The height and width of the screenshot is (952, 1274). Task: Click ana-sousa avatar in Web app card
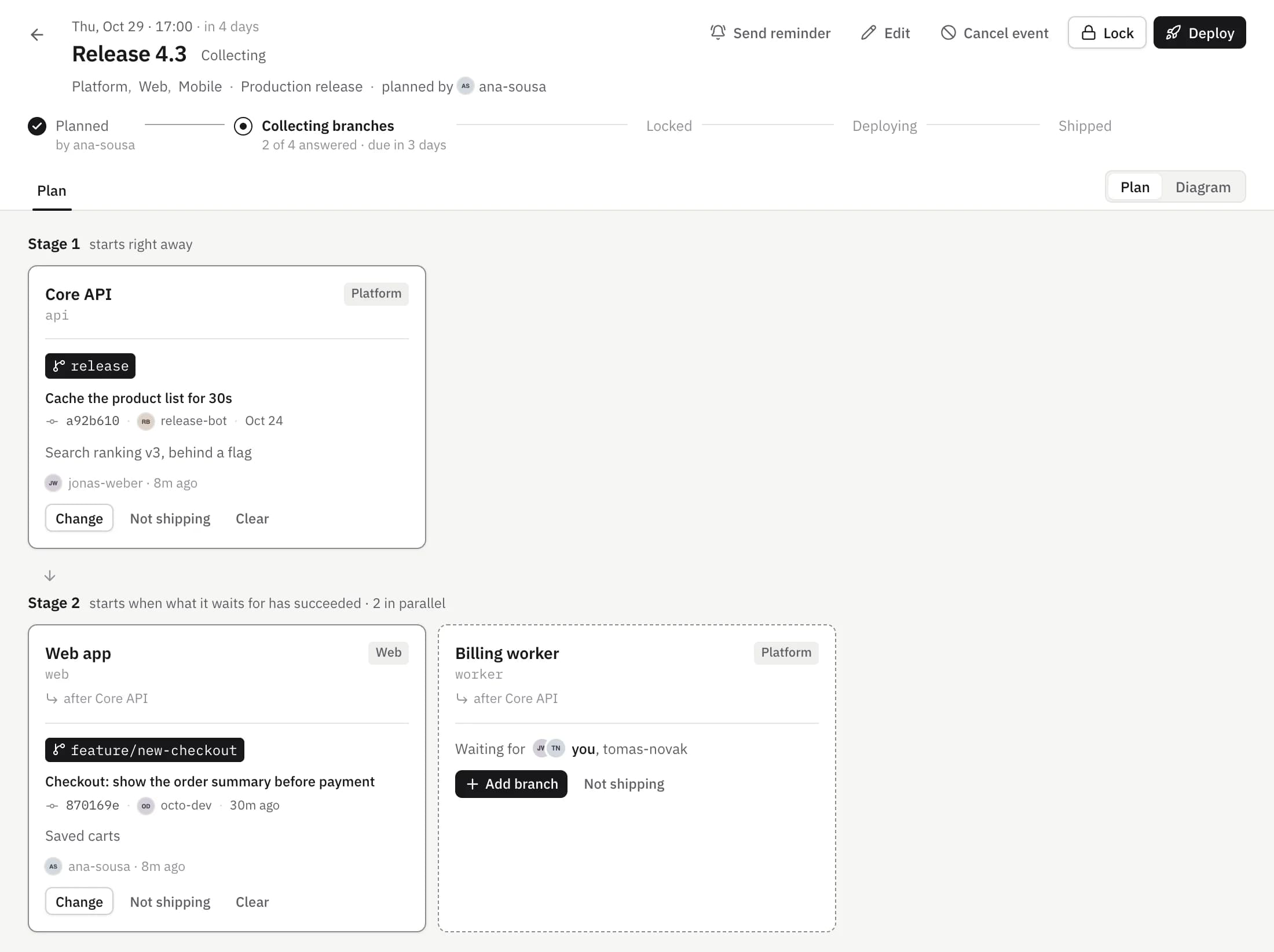click(53, 866)
